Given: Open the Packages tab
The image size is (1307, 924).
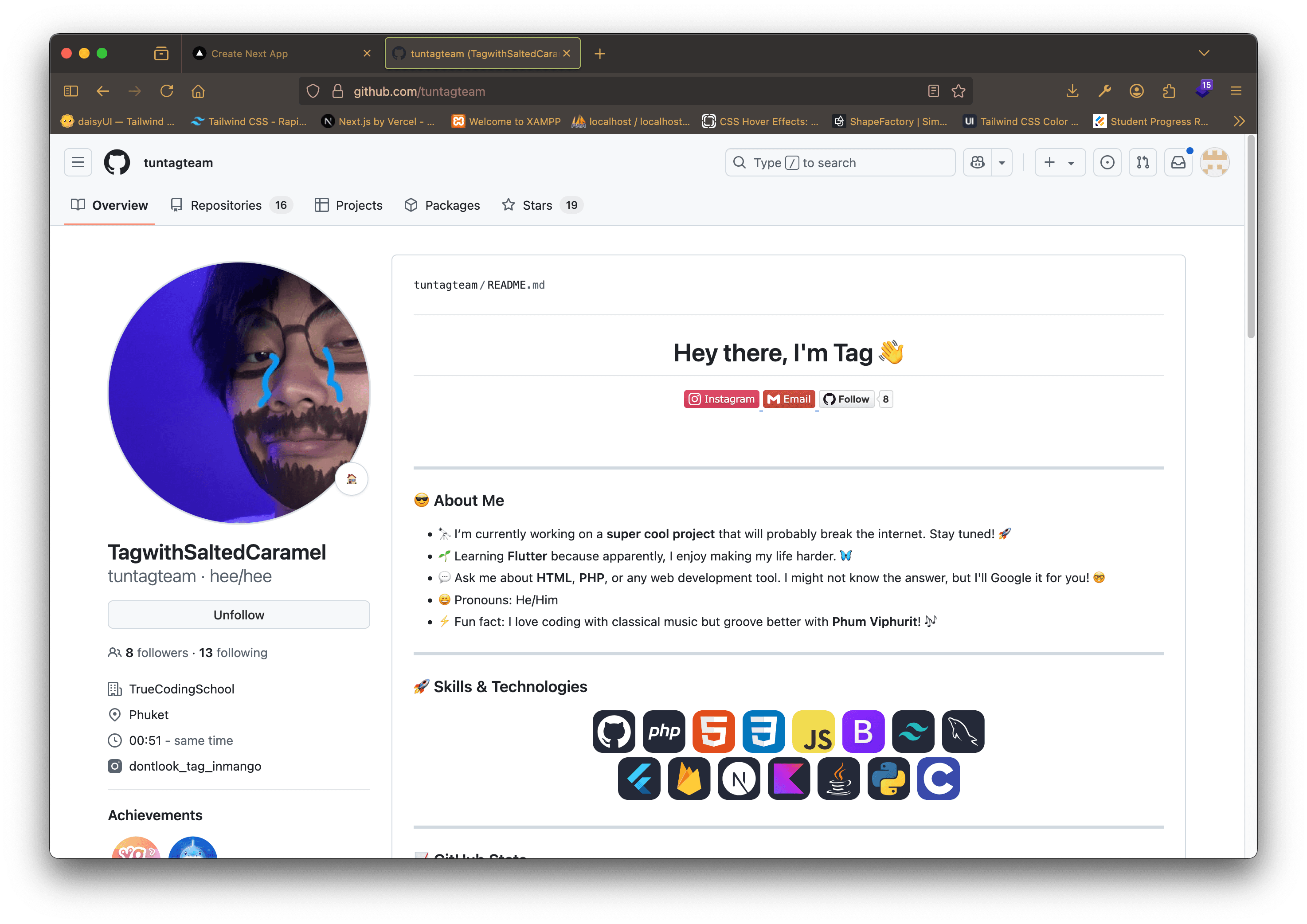Looking at the screenshot, I should (442, 206).
